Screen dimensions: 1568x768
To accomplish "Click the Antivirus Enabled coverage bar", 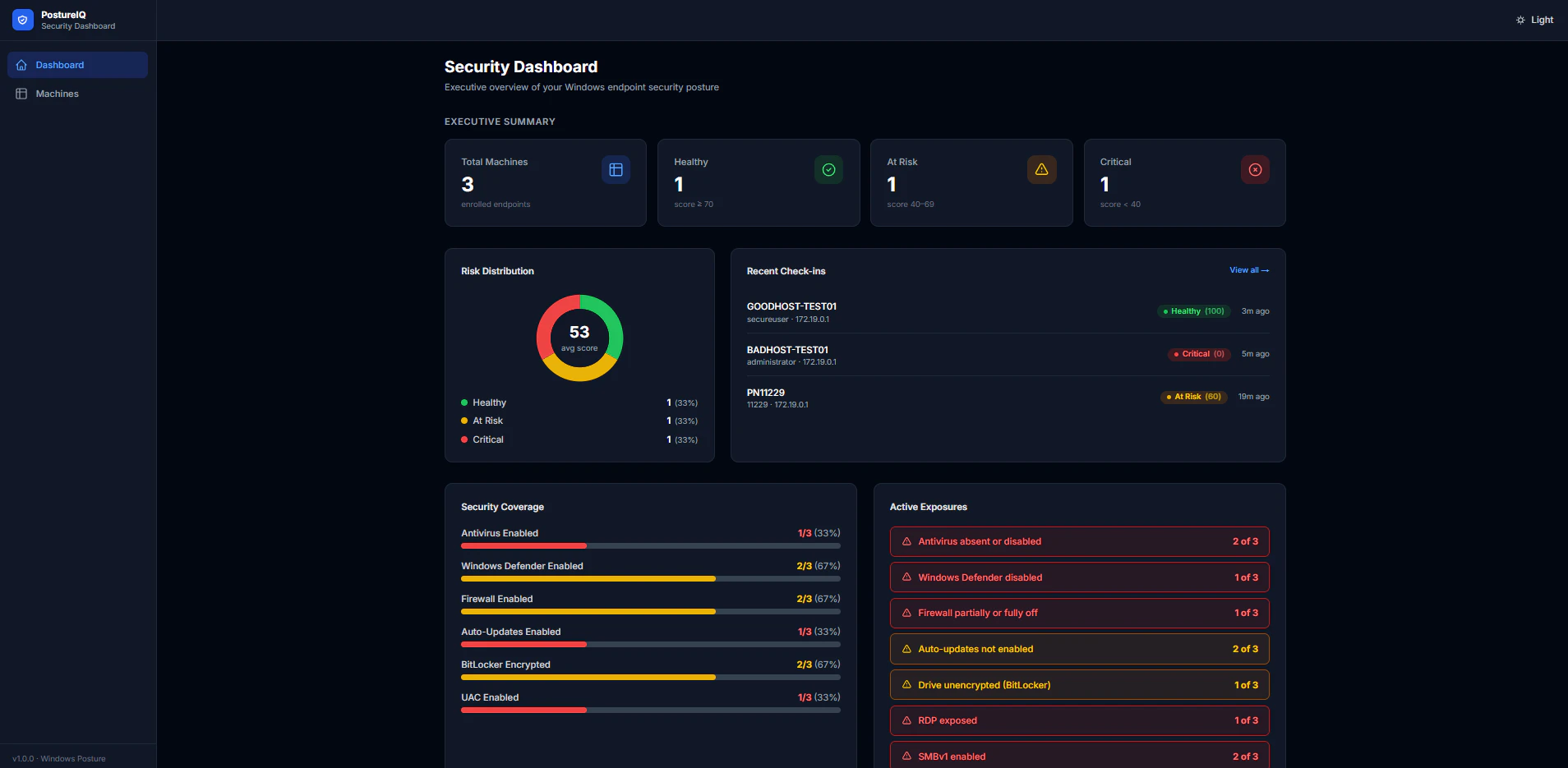I will pyautogui.click(x=651, y=545).
